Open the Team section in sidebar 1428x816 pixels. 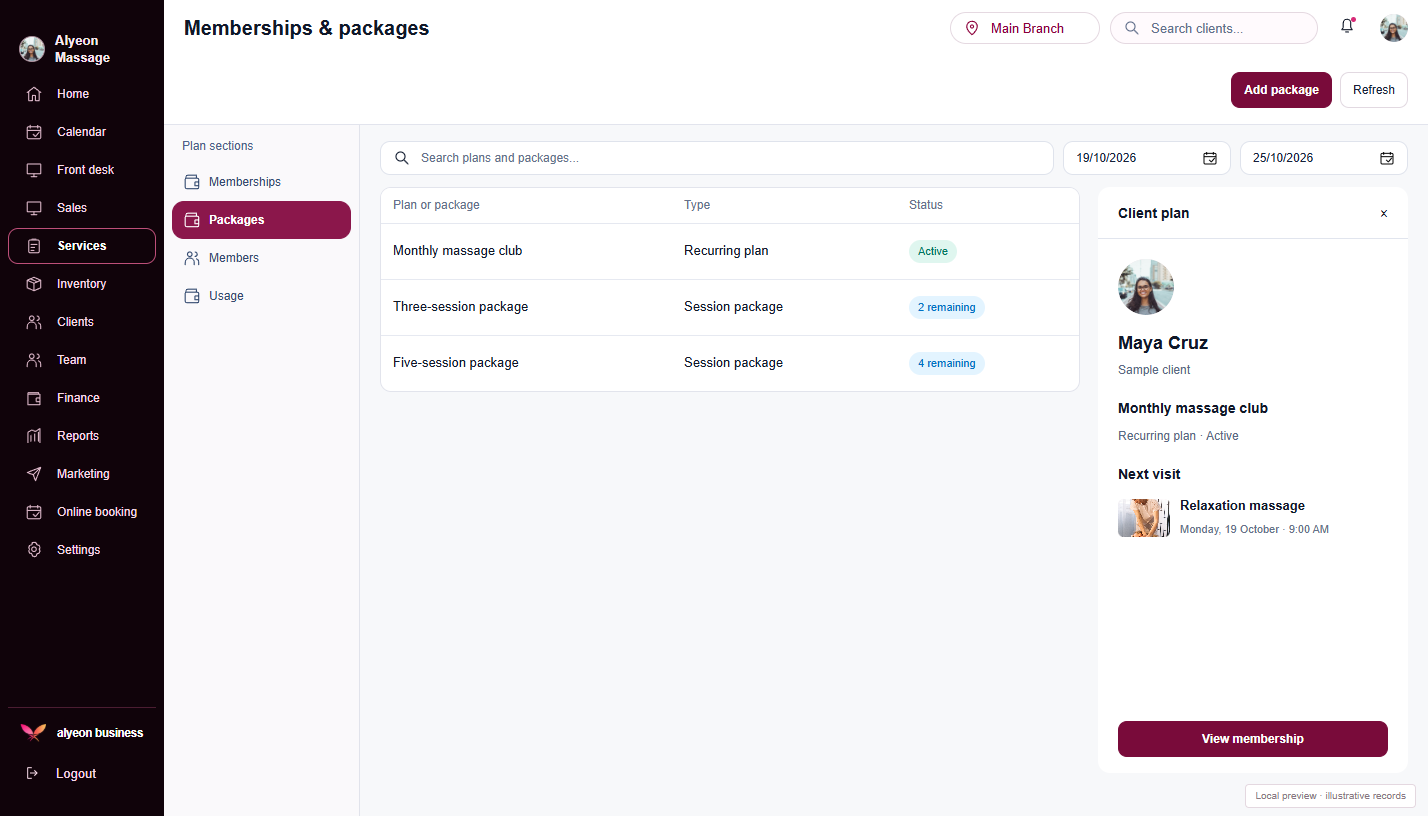[x=82, y=360]
